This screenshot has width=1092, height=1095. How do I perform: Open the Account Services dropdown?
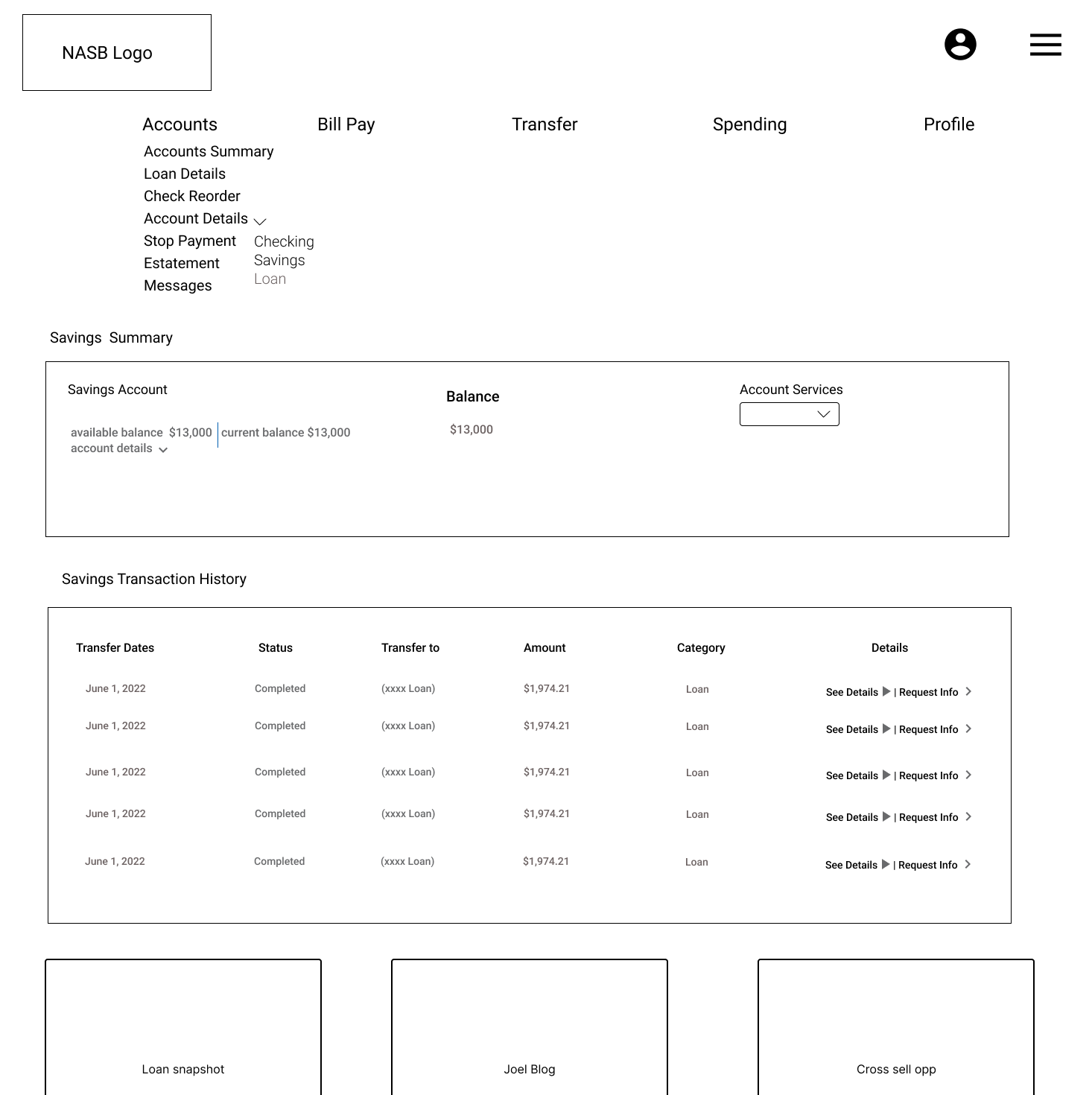[x=790, y=414]
